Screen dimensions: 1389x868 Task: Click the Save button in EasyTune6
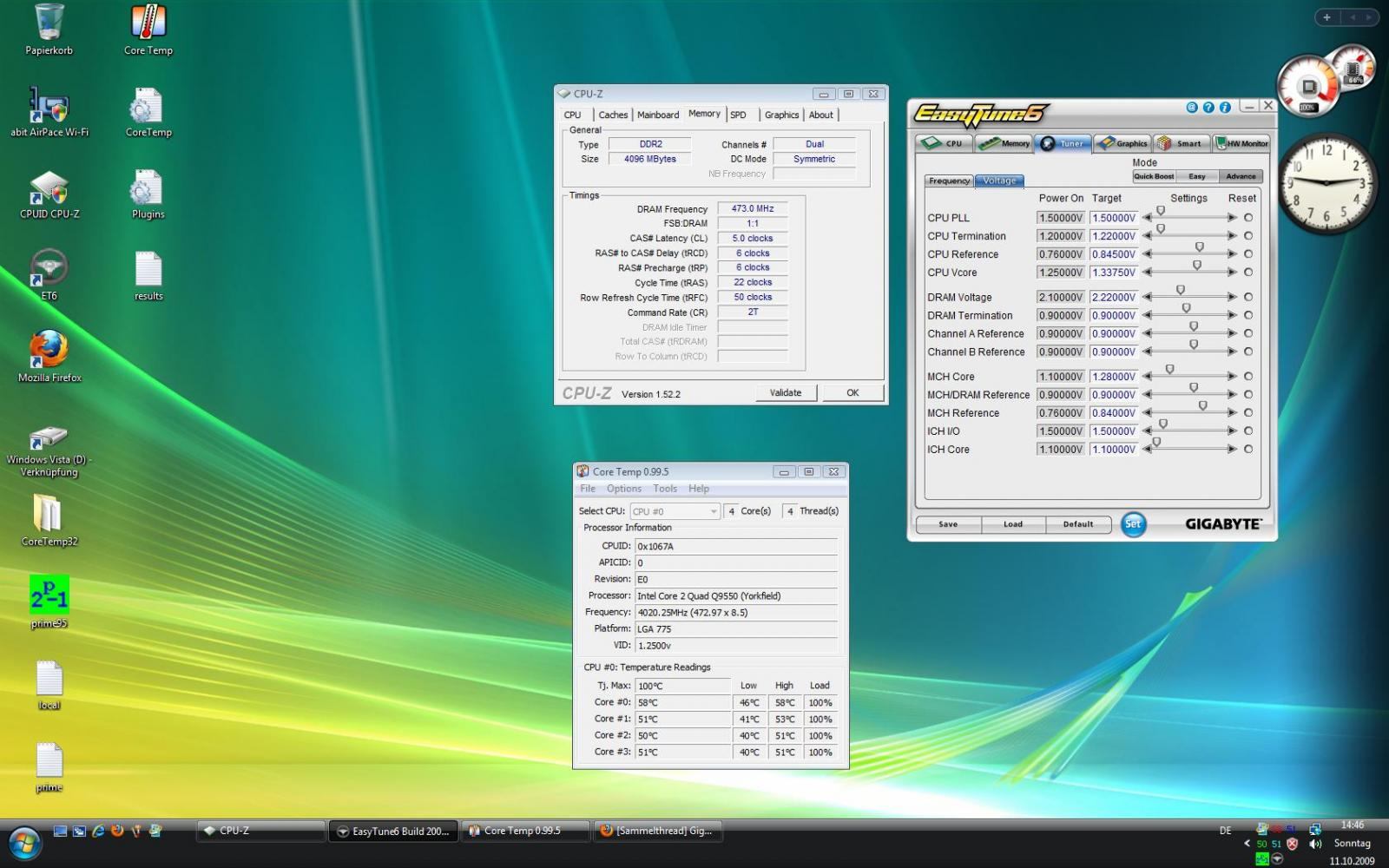(948, 524)
